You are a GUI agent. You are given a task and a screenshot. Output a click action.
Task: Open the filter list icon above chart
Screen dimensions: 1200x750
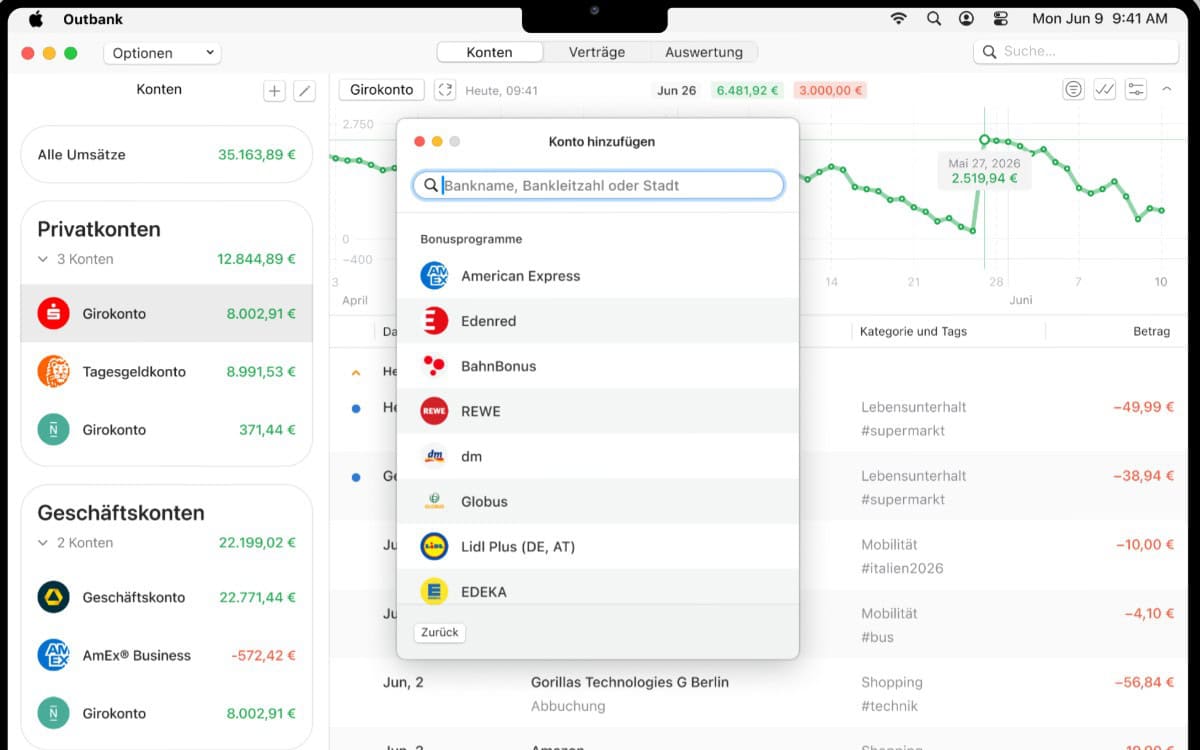pyautogui.click(x=1073, y=90)
